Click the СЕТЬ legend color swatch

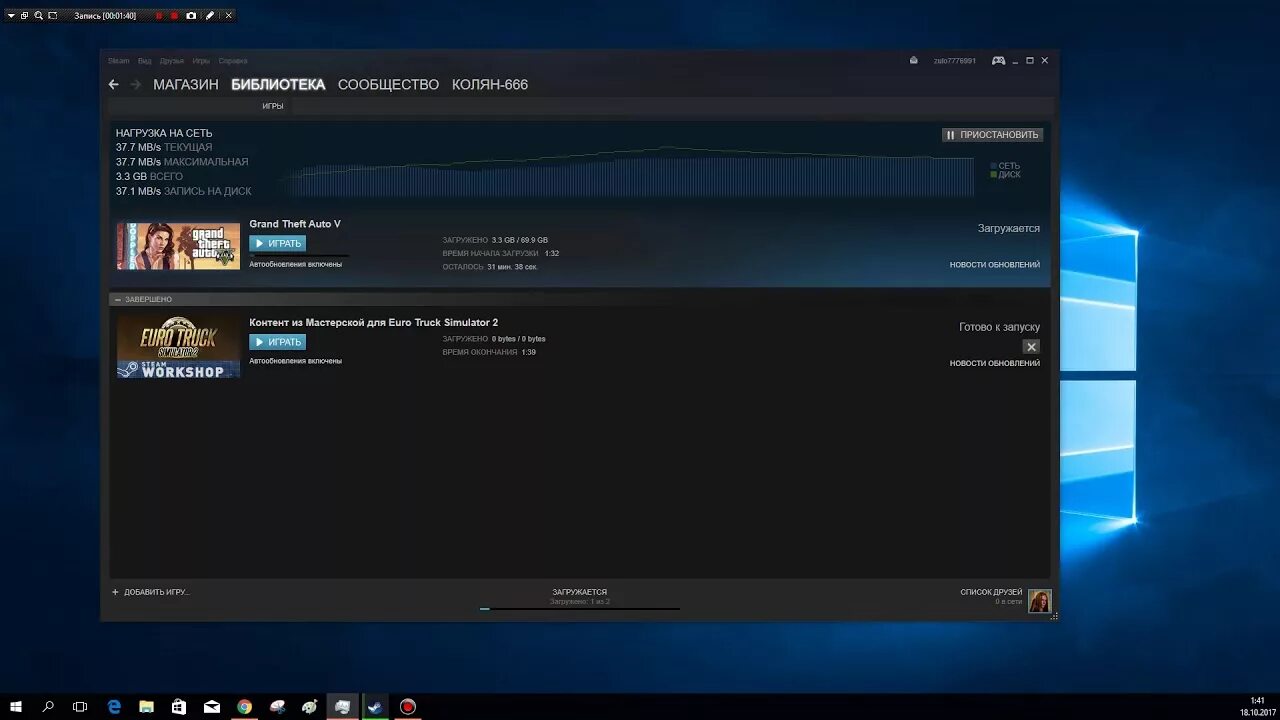tap(993, 166)
